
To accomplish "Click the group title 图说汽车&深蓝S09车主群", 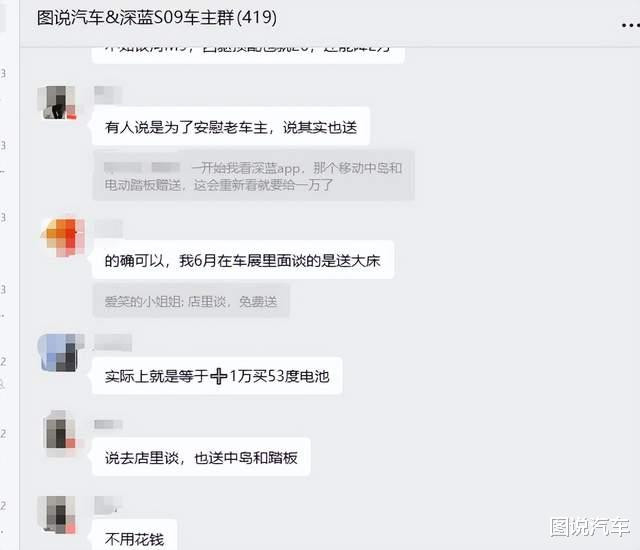I will (157, 18).
